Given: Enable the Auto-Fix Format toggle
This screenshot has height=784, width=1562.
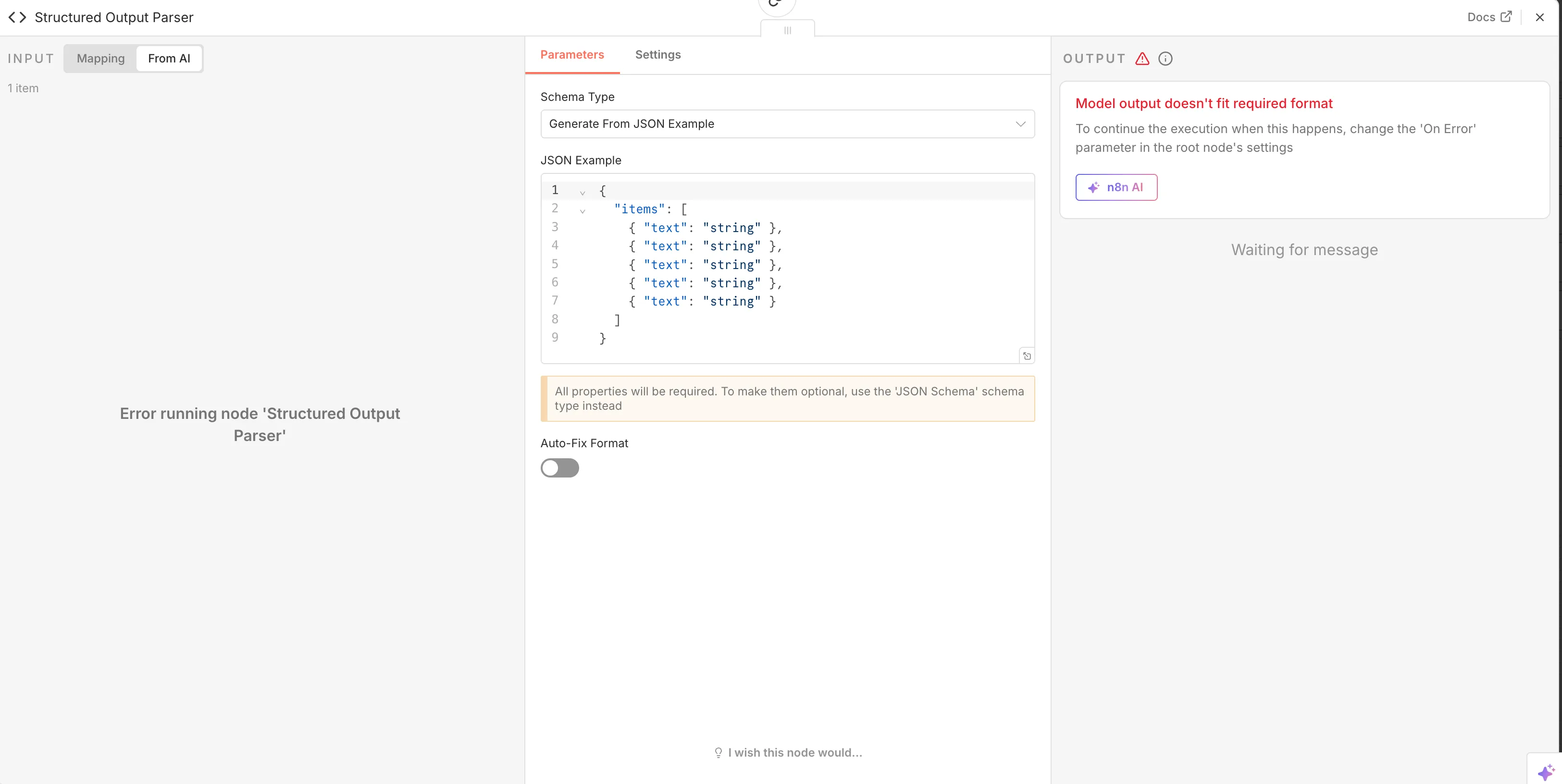Looking at the screenshot, I should pos(559,468).
